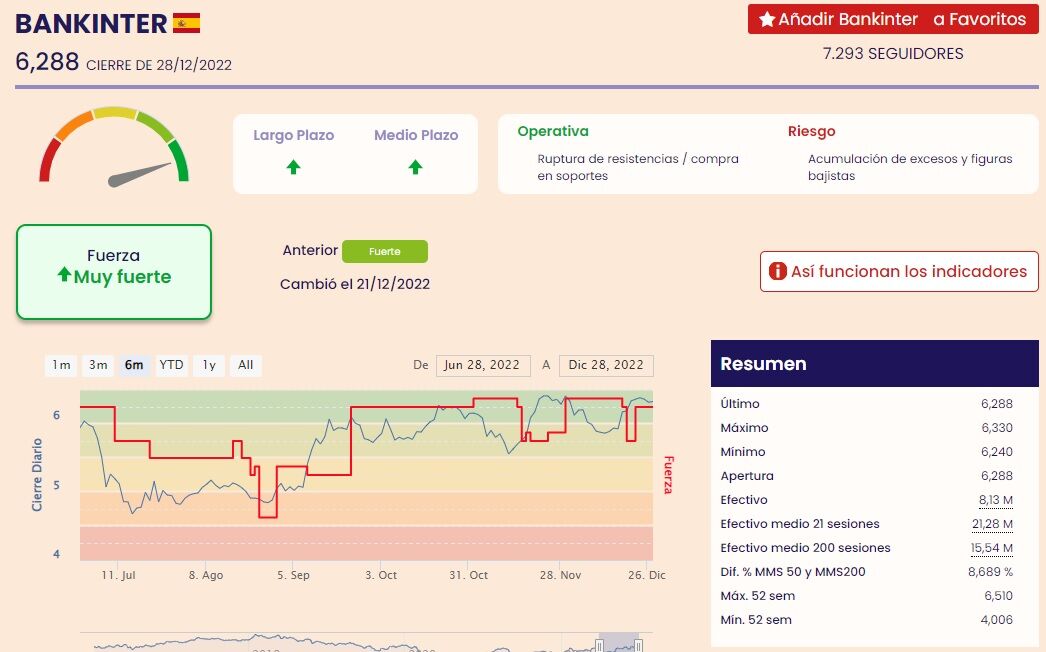Click the green Fuerte badge

click(385, 252)
